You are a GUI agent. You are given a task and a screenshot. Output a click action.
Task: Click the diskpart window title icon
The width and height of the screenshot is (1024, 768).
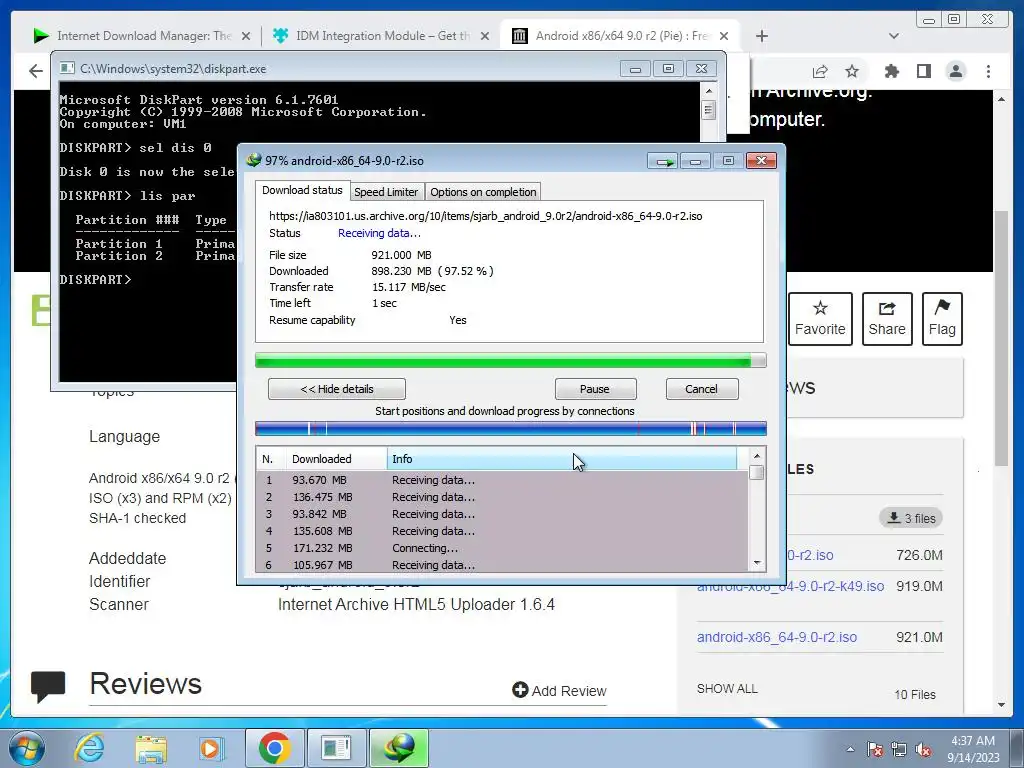(x=67, y=69)
